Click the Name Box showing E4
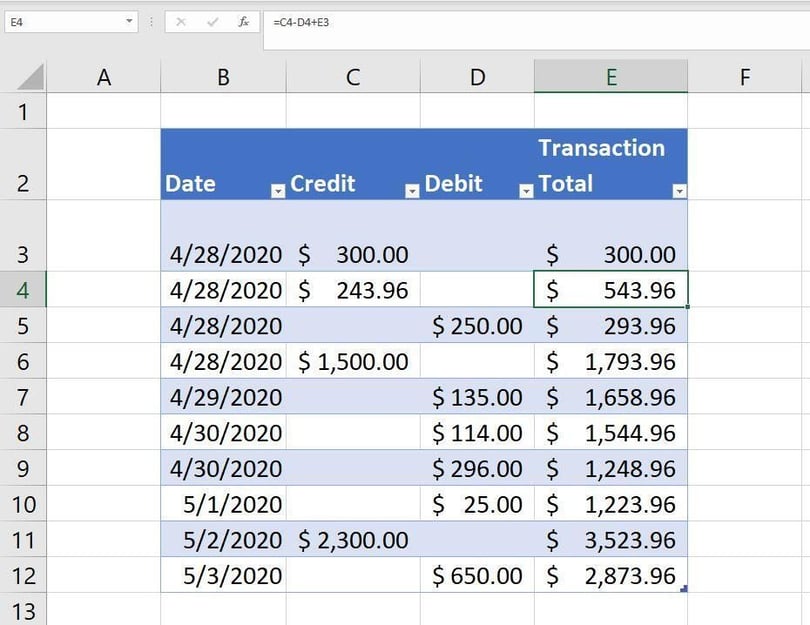The height and width of the screenshot is (625, 810). tap(60, 21)
